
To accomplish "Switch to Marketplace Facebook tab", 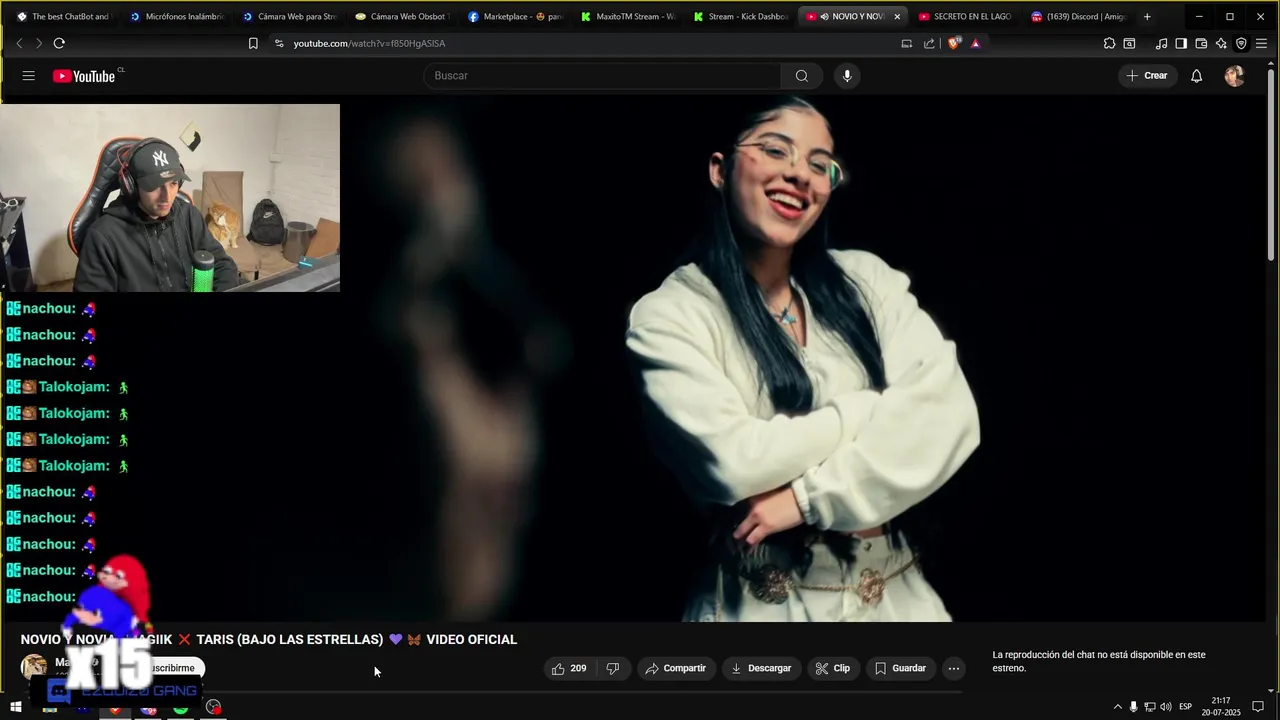I will [515, 16].
